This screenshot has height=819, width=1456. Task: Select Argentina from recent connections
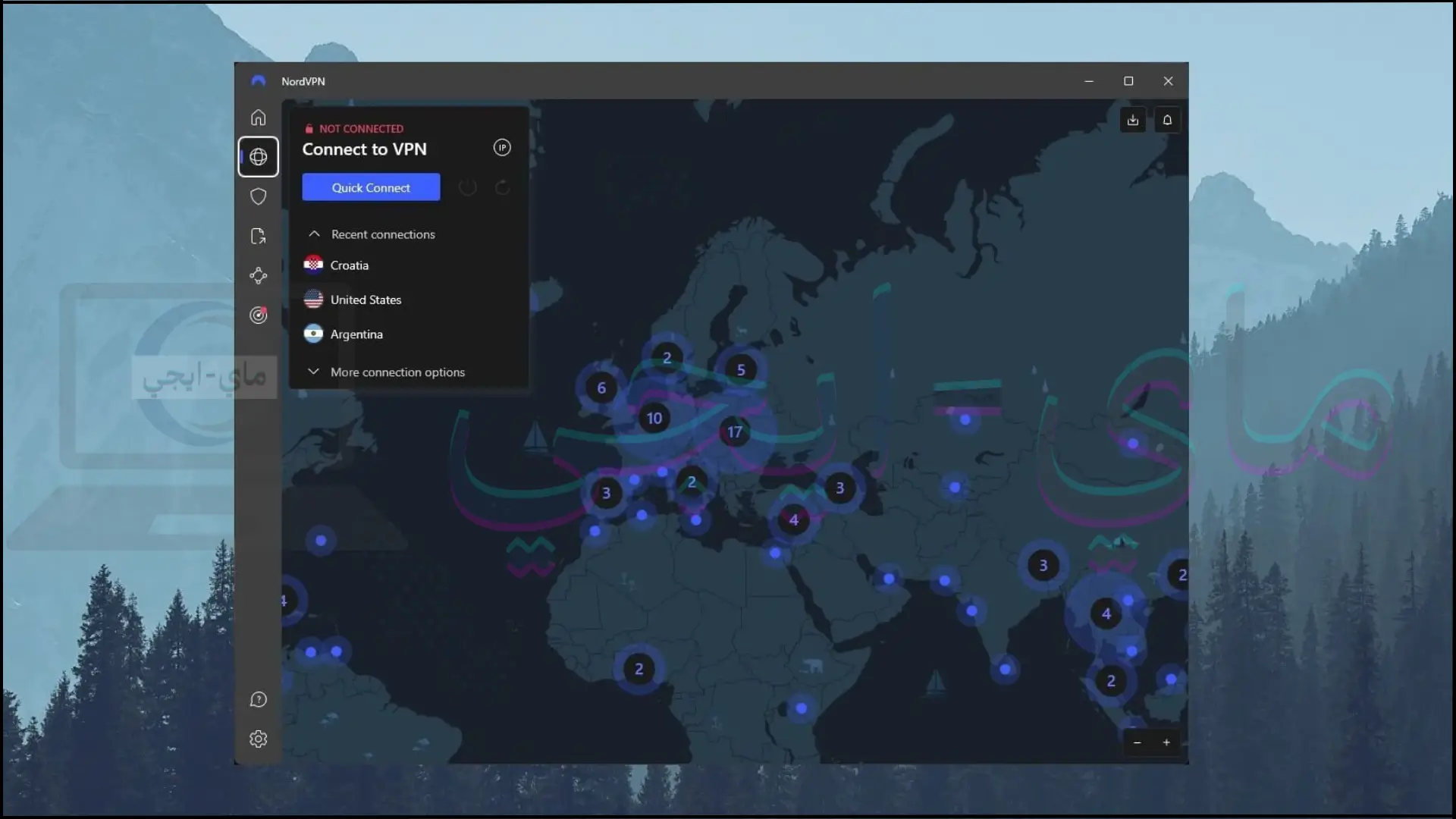pyautogui.click(x=357, y=334)
